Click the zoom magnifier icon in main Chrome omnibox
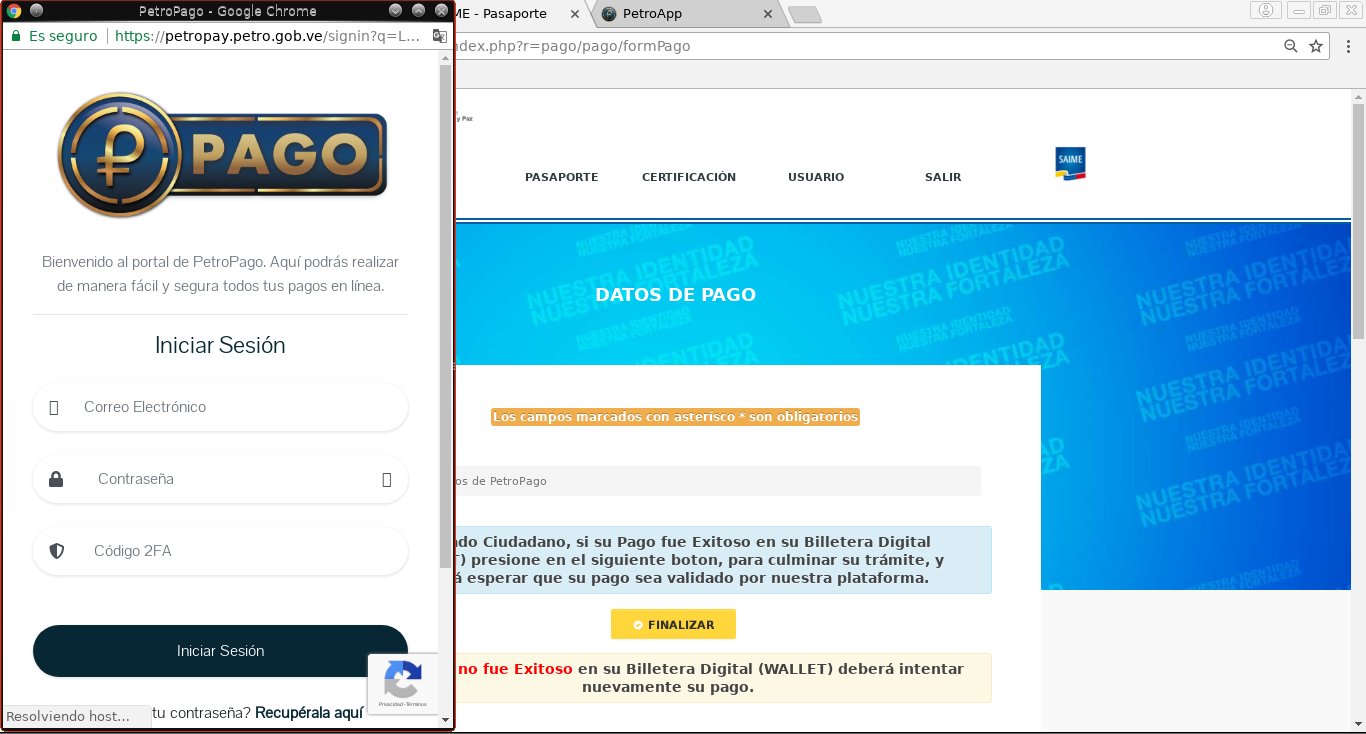 tap(1291, 46)
